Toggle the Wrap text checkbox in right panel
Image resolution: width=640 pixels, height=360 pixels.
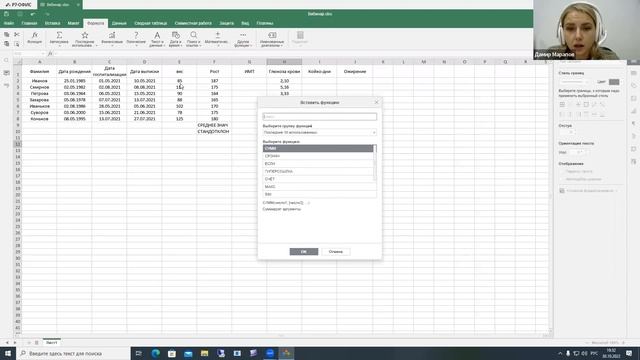(562, 171)
